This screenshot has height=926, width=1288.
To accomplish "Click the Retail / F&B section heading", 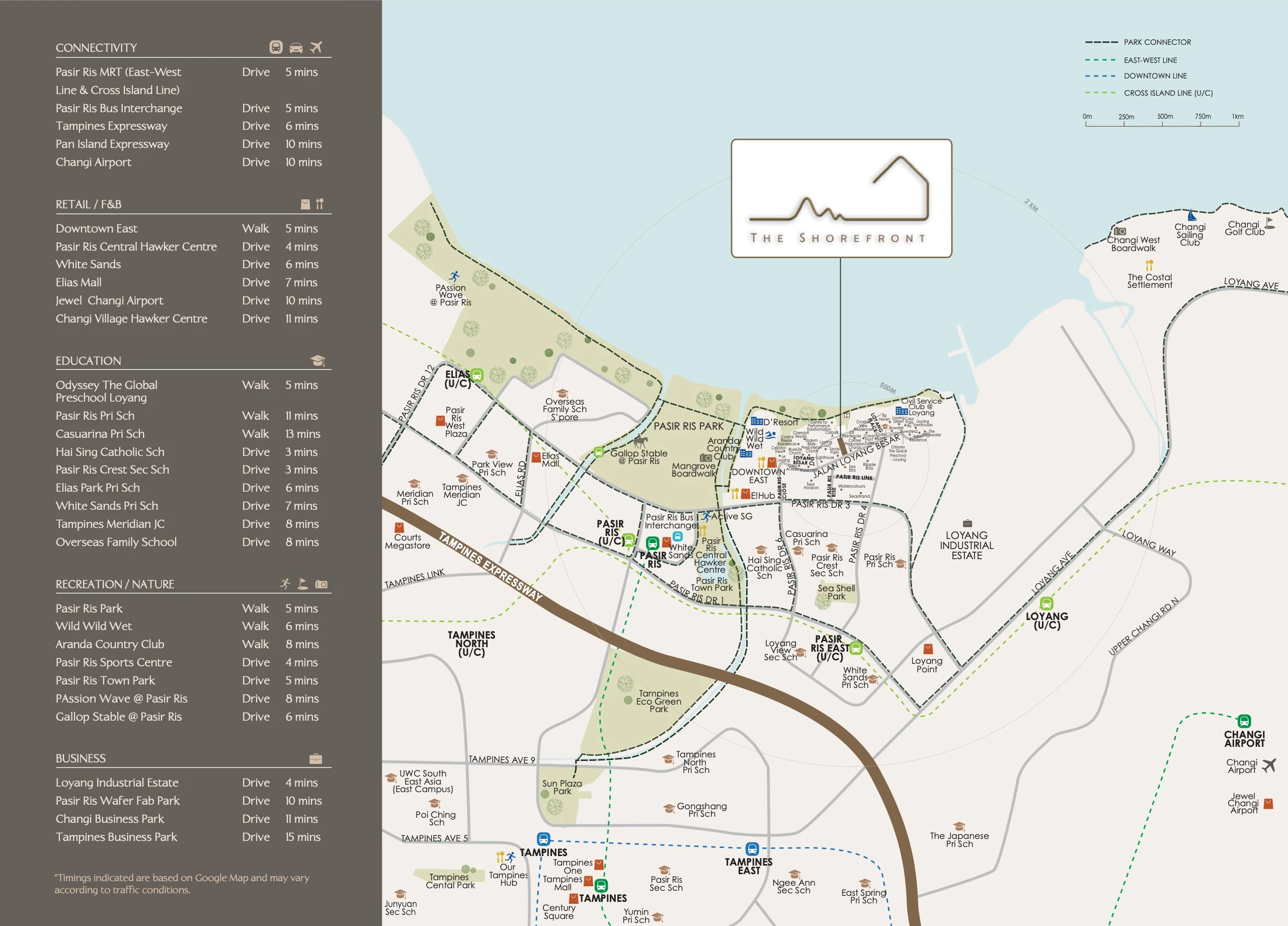I will 89,204.
